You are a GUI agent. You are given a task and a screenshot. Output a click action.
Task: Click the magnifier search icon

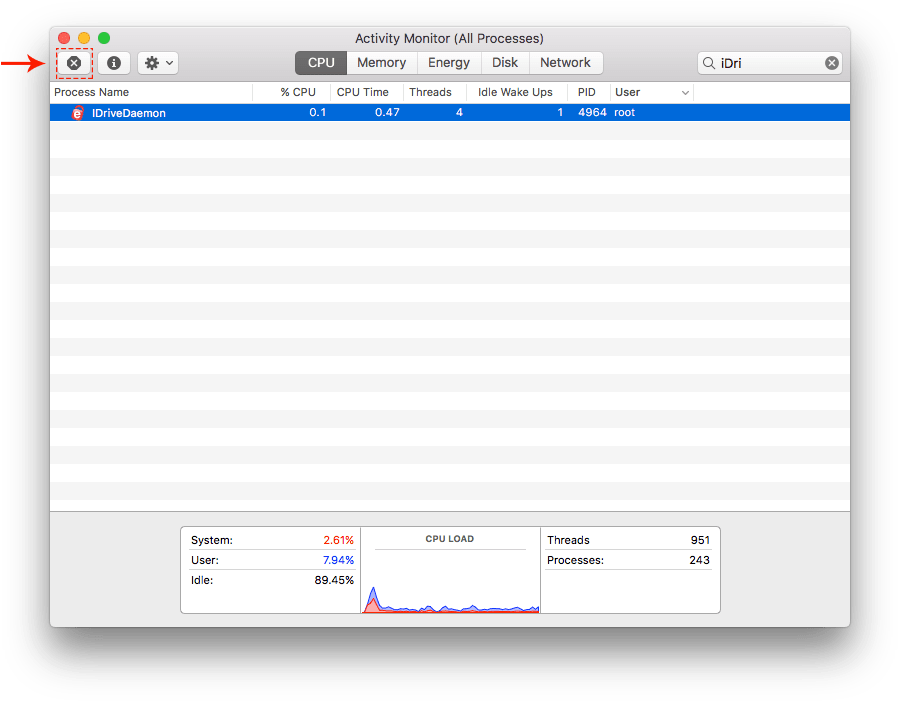(x=709, y=63)
